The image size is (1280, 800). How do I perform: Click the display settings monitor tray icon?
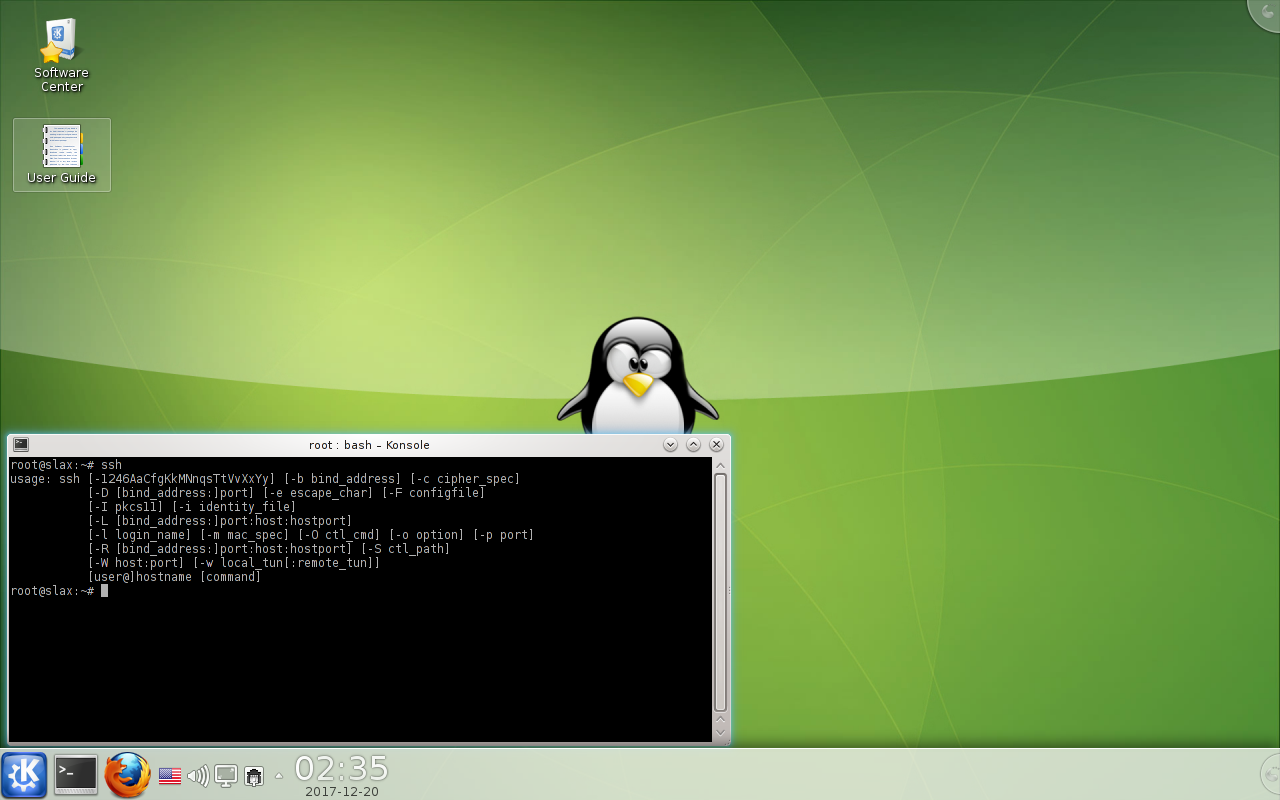226,775
